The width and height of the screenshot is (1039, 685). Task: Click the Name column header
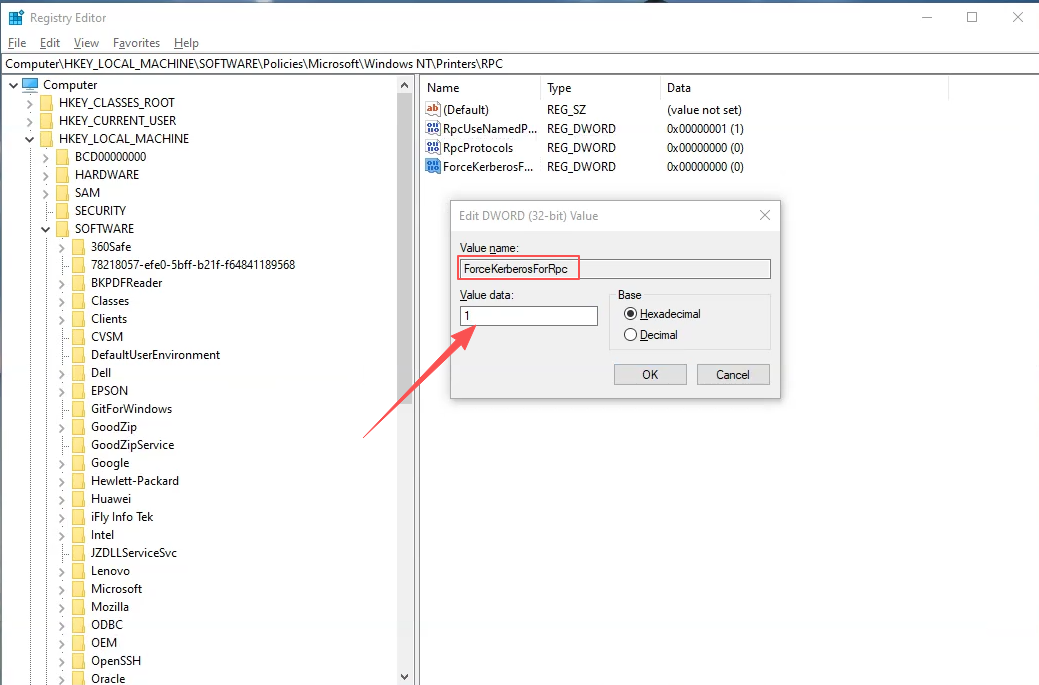pyautogui.click(x=481, y=87)
